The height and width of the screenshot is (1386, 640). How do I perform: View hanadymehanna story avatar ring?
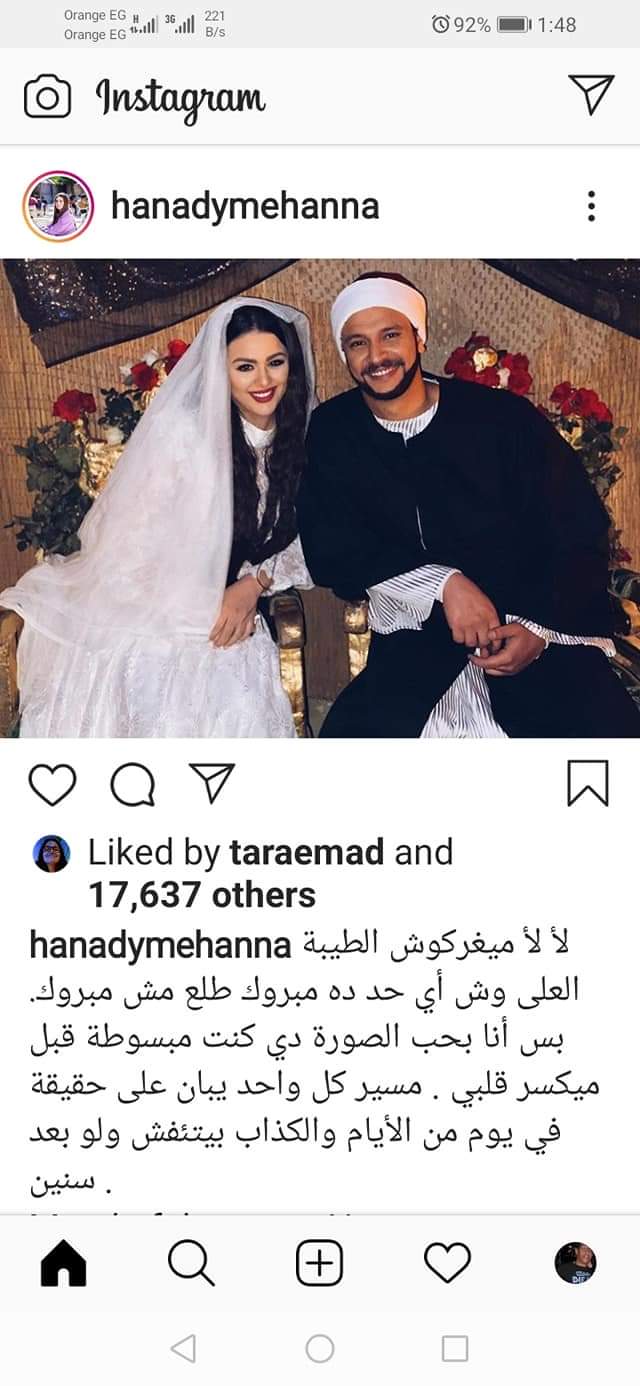tap(57, 206)
